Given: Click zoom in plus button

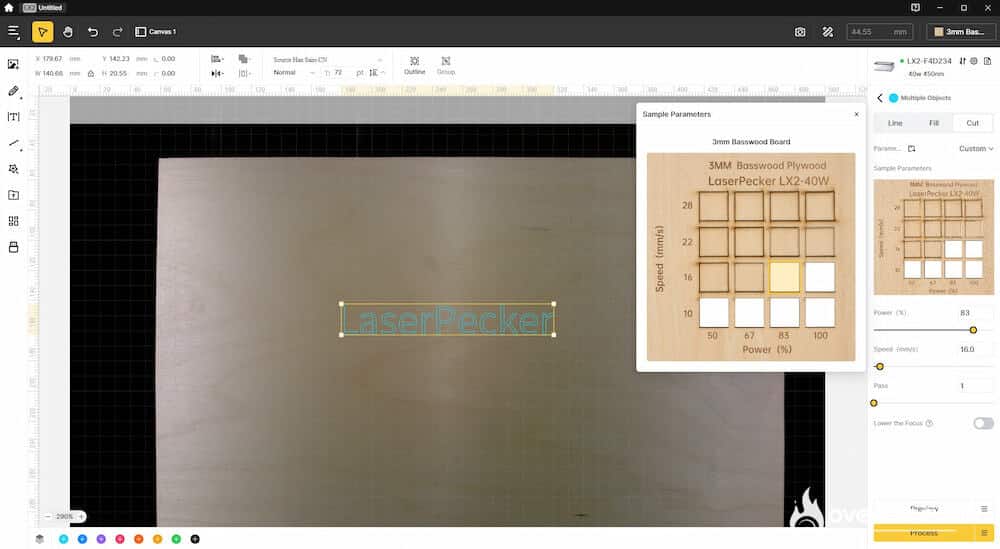Looking at the screenshot, I should click(x=81, y=516).
